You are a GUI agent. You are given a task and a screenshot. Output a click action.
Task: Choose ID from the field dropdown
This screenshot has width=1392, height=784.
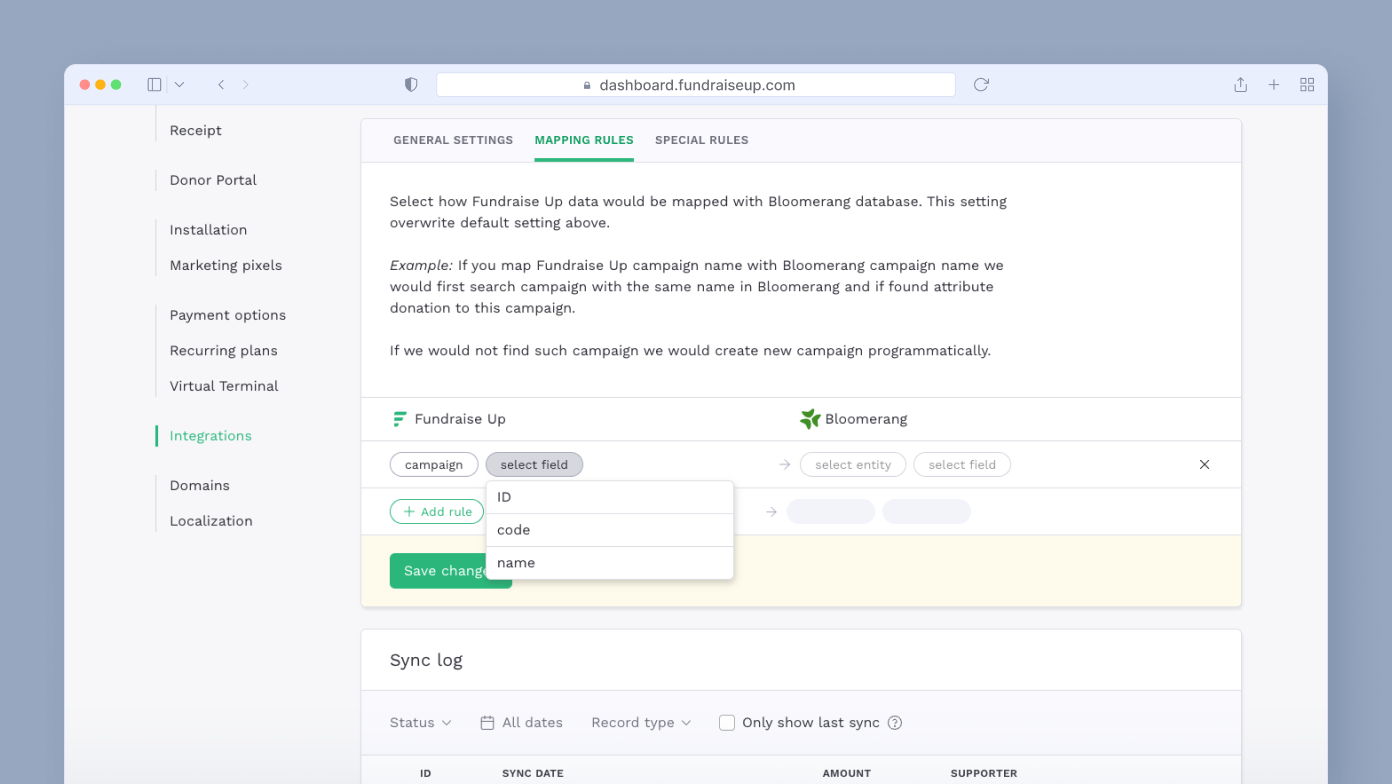(x=610, y=497)
